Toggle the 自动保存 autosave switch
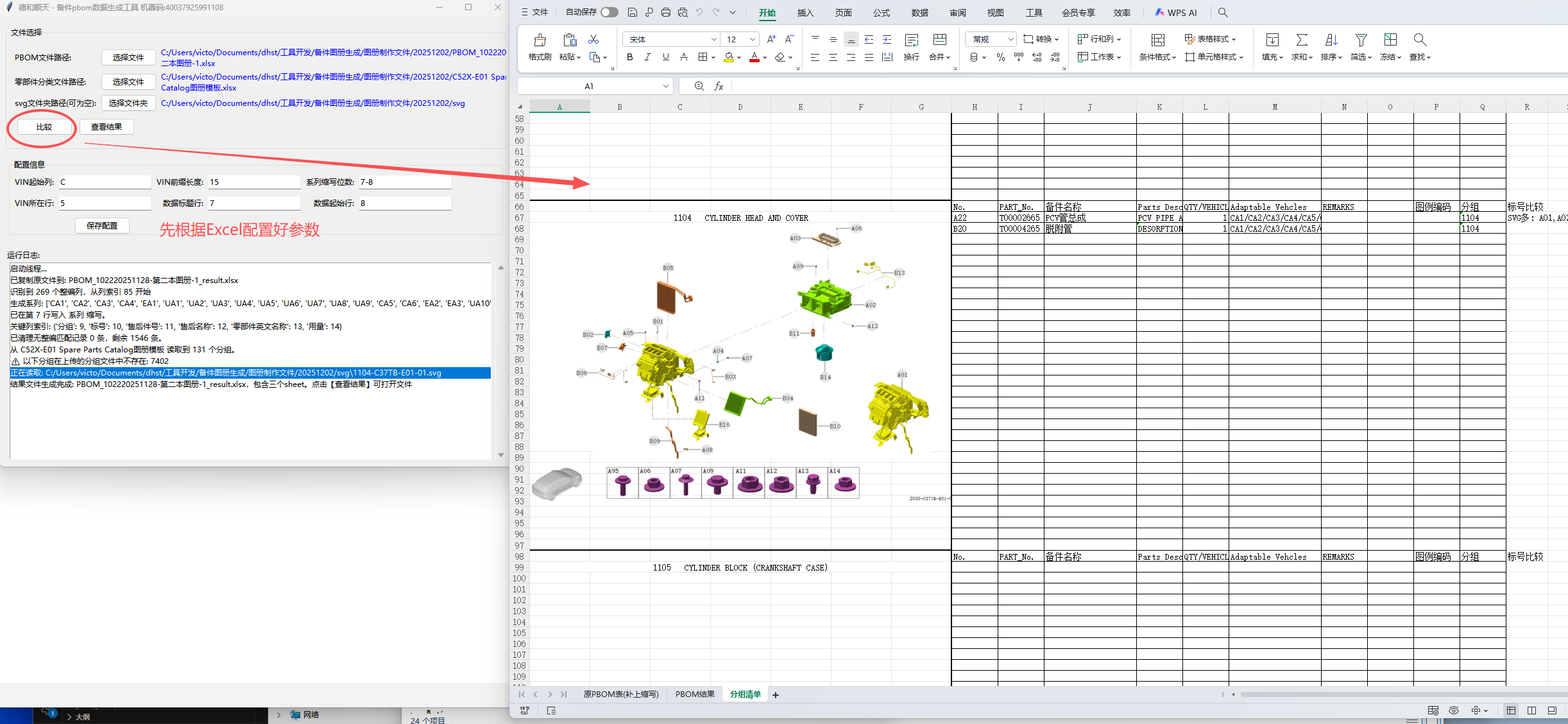This screenshot has width=1568, height=724. pos(609,12)
